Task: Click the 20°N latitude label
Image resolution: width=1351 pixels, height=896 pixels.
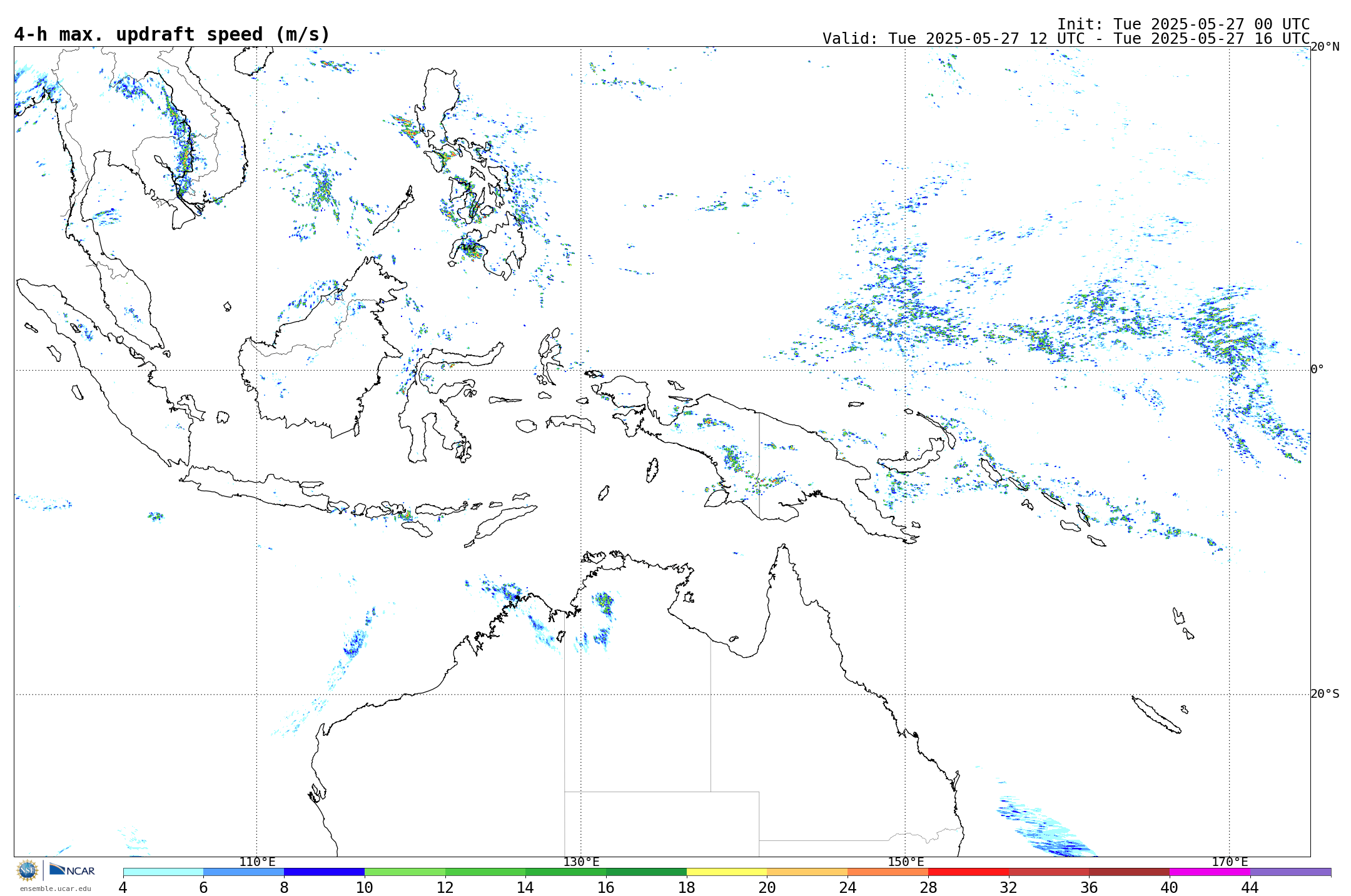Action: pyautogui.click(x=1325, y=47)
